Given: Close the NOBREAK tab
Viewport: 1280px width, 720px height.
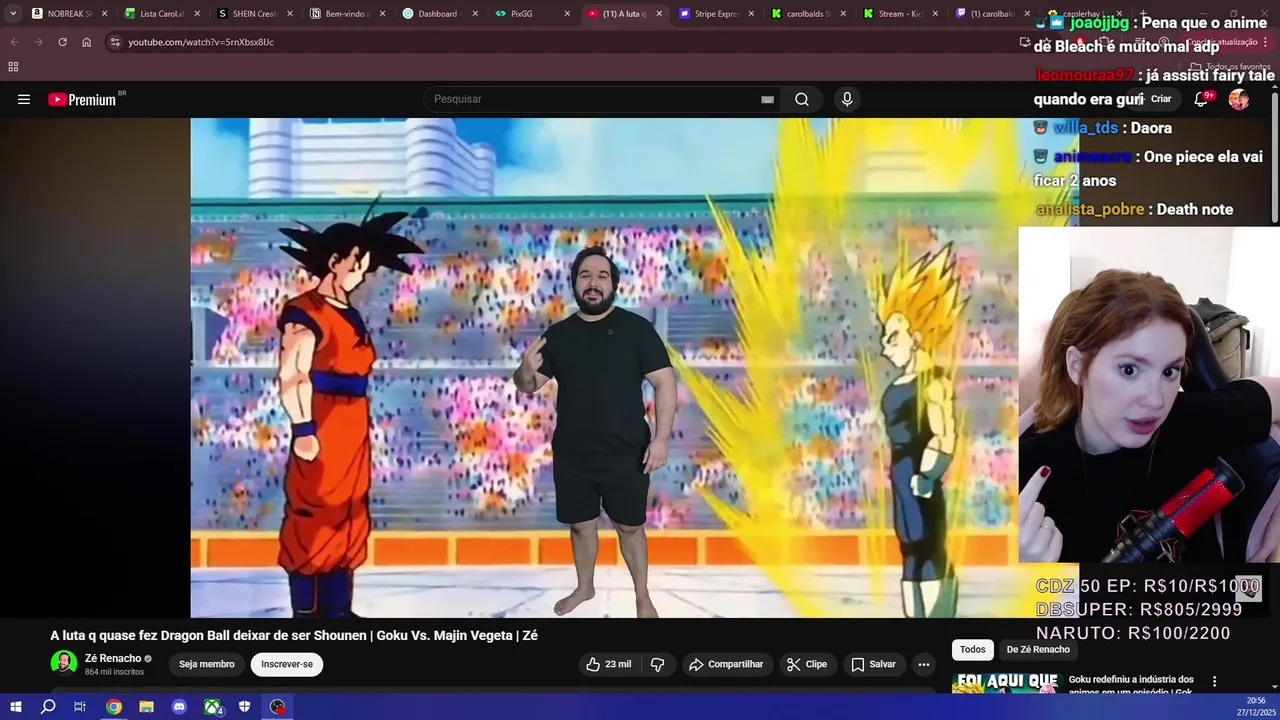Looking at the screenshot, I should 104,14.
